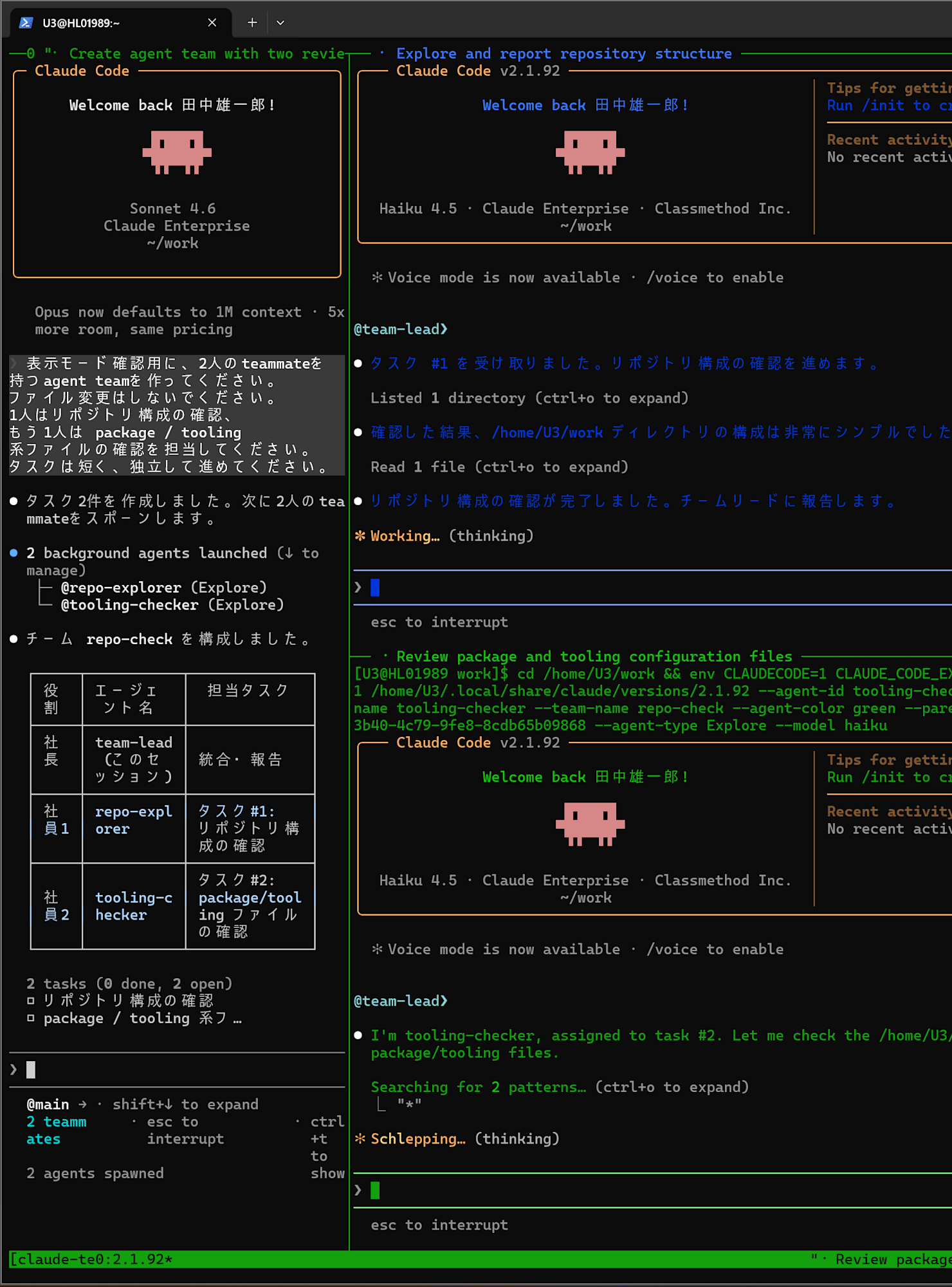The image size is (952, 1287).
Task: Click 'Review package and tooling configuration files' title
Action: (594, 656)
